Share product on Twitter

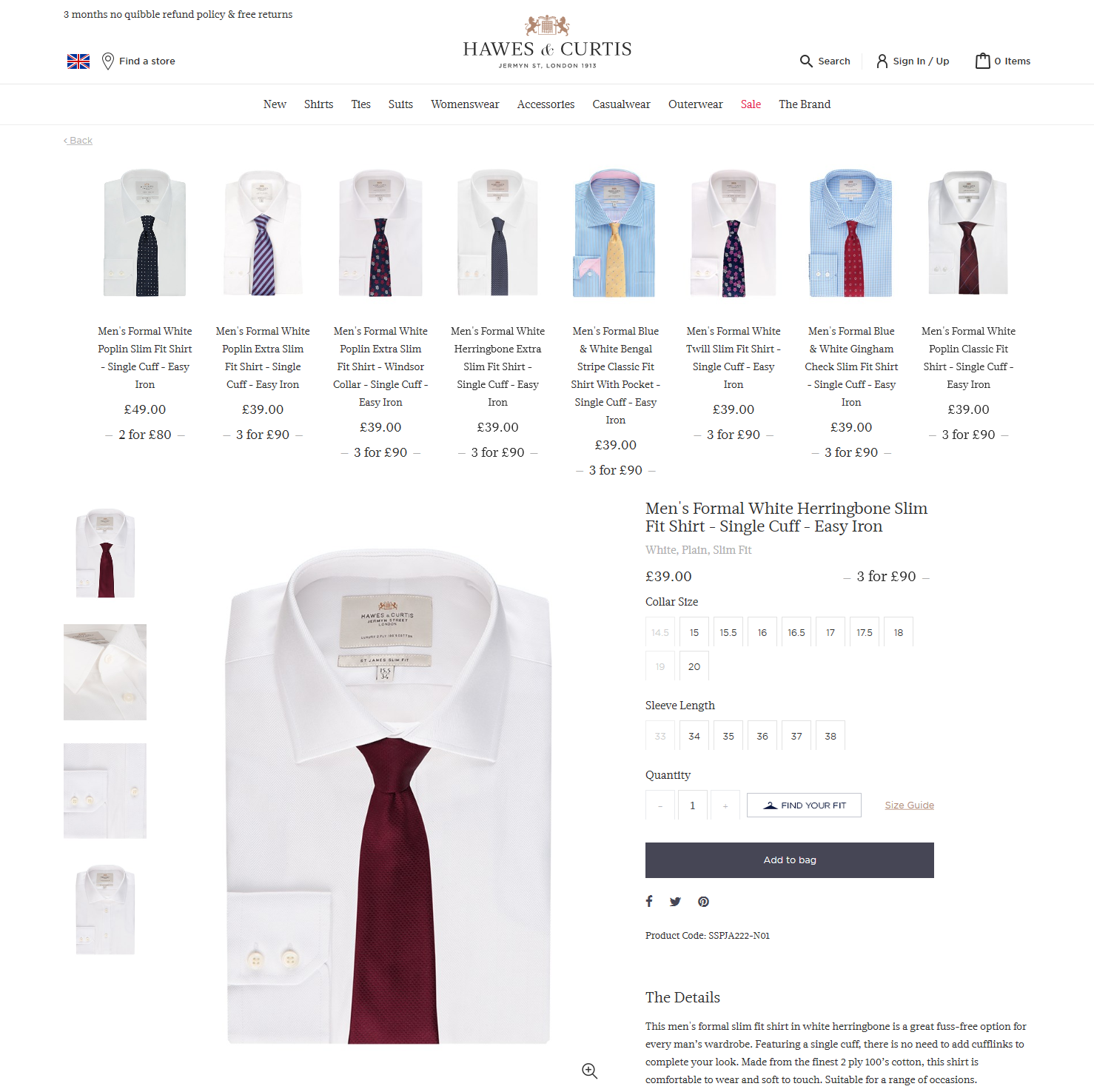click(x=675, y=902)
